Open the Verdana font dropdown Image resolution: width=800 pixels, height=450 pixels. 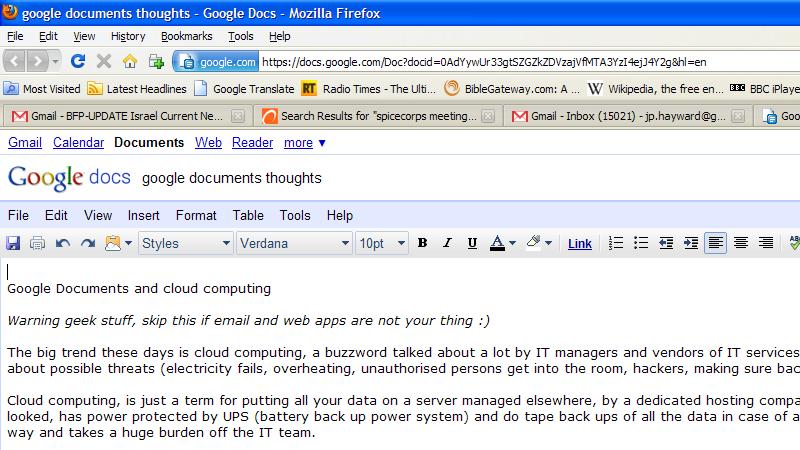tap(295, 243)
